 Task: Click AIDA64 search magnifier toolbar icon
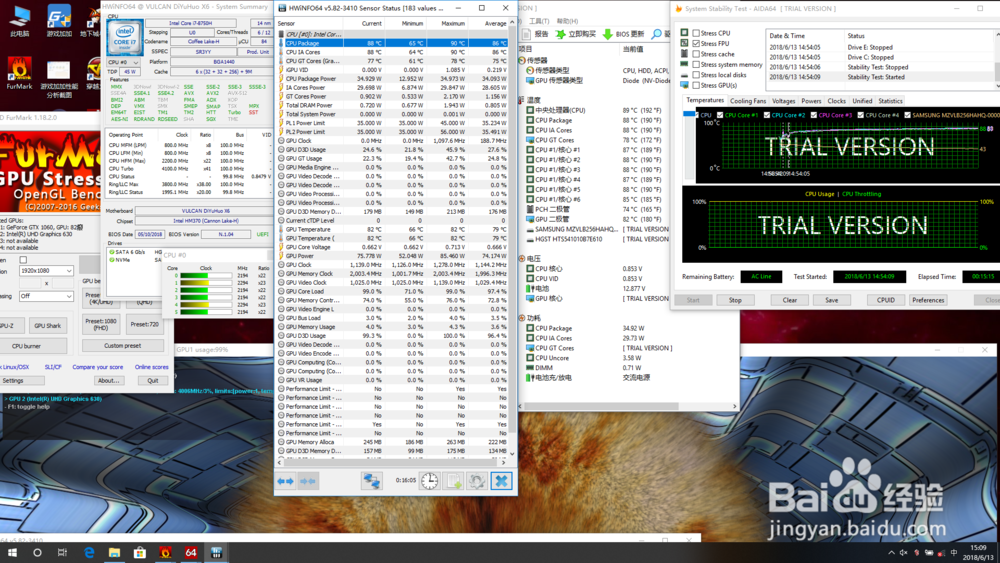(x=656, y=33)
